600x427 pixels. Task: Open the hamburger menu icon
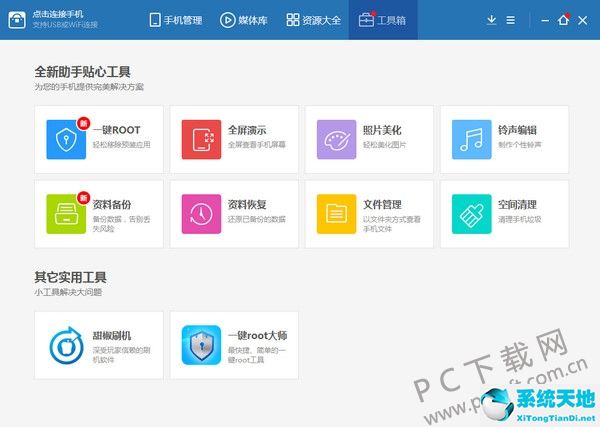tap(510, 20)
